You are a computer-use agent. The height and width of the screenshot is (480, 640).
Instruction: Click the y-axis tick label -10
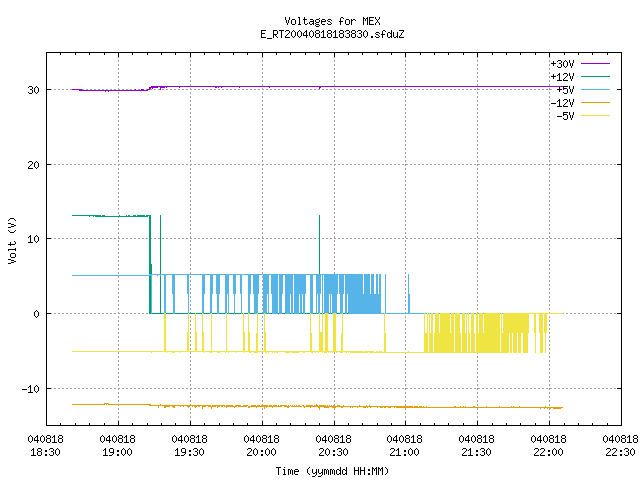point(31,389)
